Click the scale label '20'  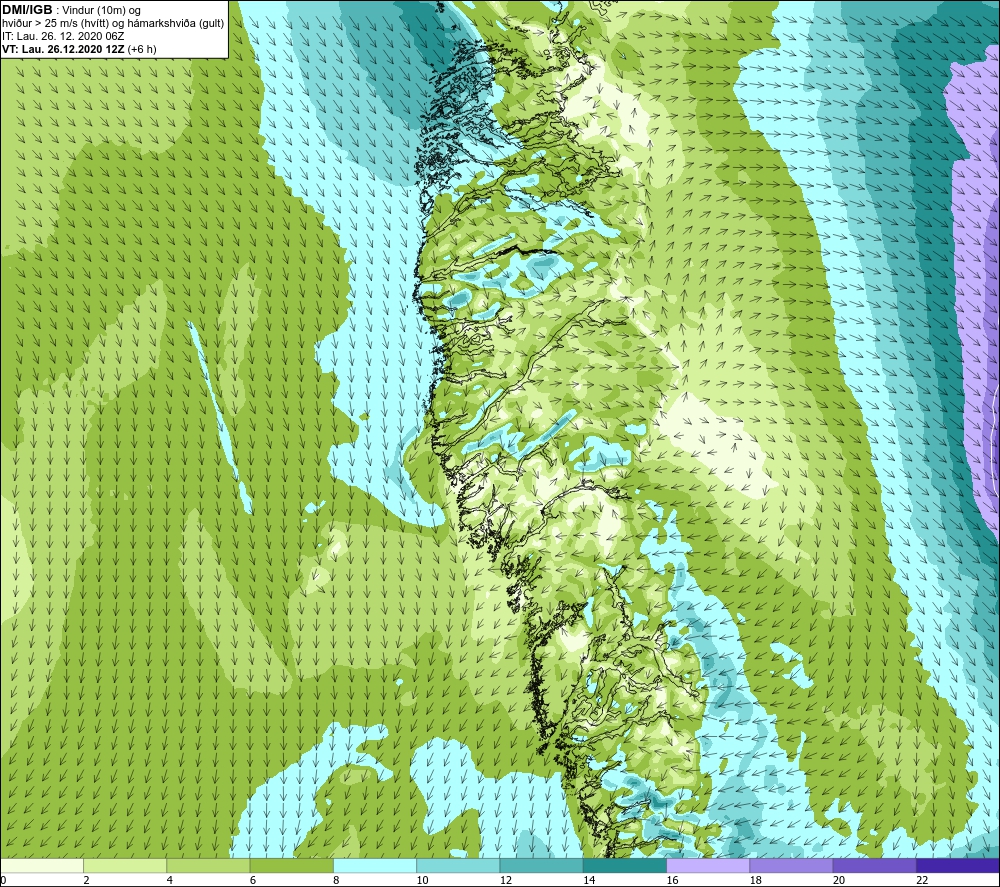(x=839, y=881)
